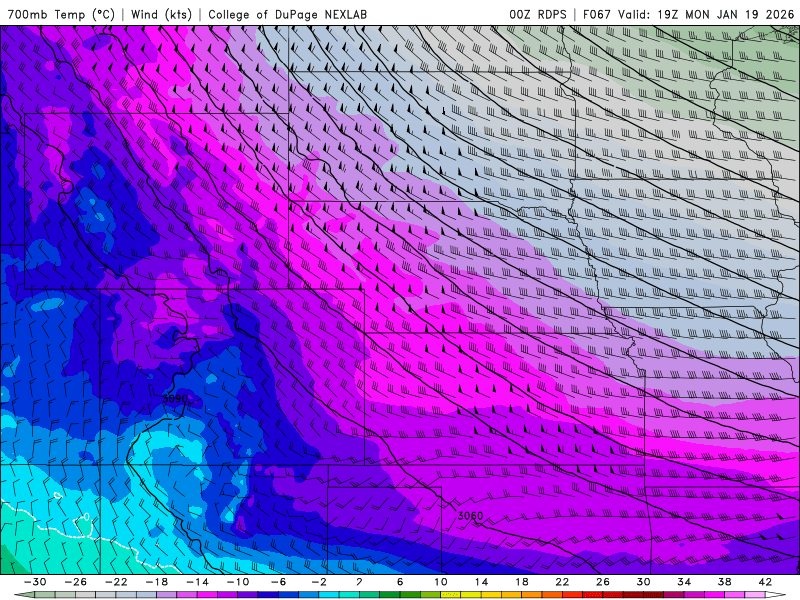Viewport: 800px width, 600px height.
Task: Click the 'F067' forecast hour text
Action: [596, 14]
